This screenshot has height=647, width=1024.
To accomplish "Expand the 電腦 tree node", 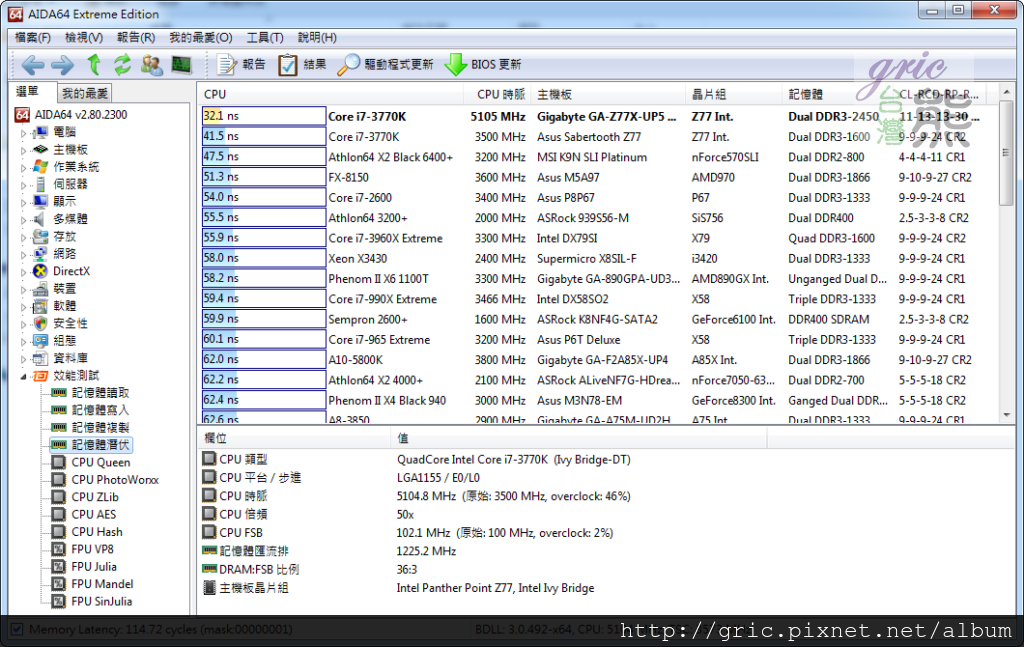I will (x=24, y=133).
